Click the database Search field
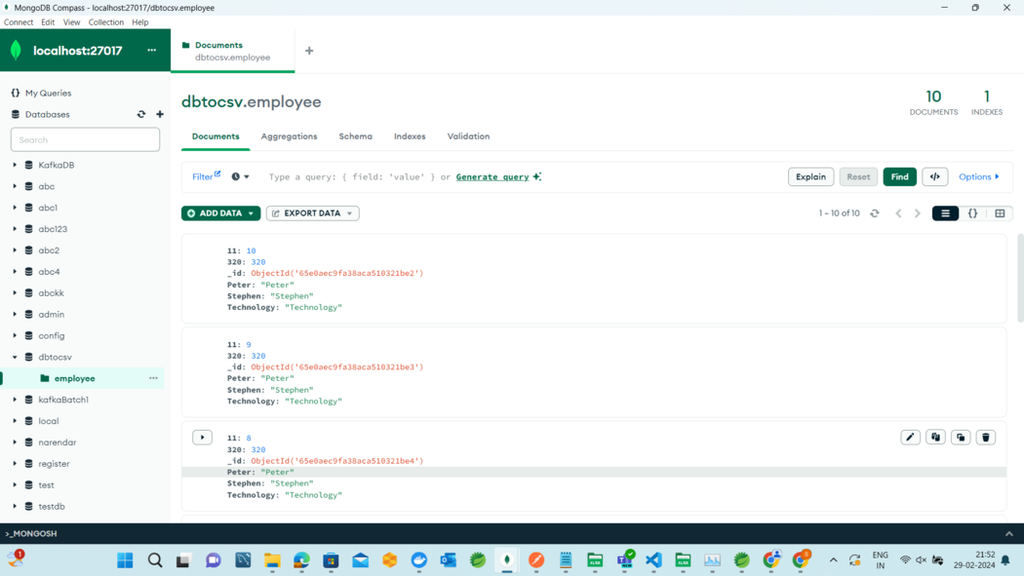 point(85,140)
